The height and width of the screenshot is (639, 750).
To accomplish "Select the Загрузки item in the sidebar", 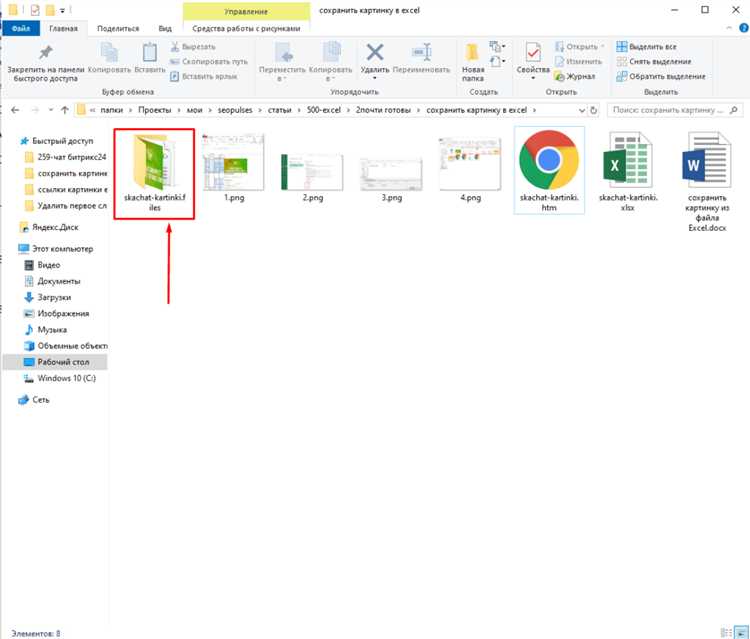I will (x=54, y=297).
